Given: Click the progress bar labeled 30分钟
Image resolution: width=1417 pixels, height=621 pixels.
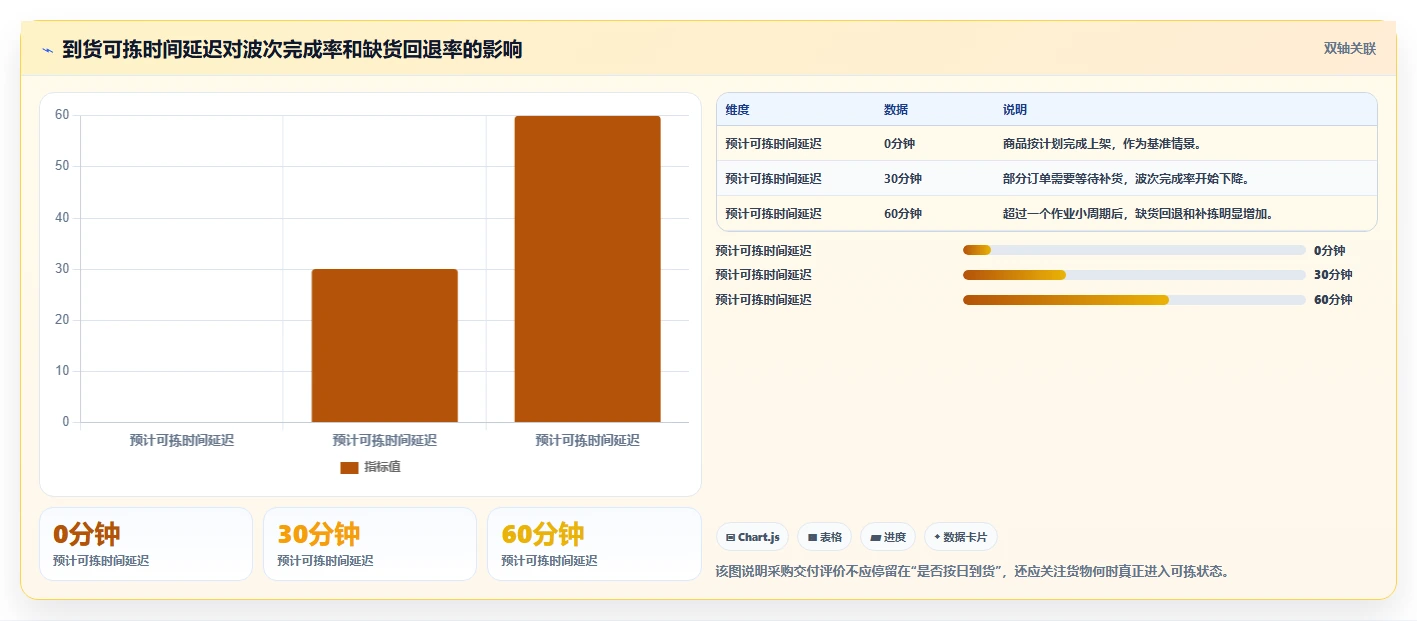Looking at the screenshot, I should (x=1134, y=275).
